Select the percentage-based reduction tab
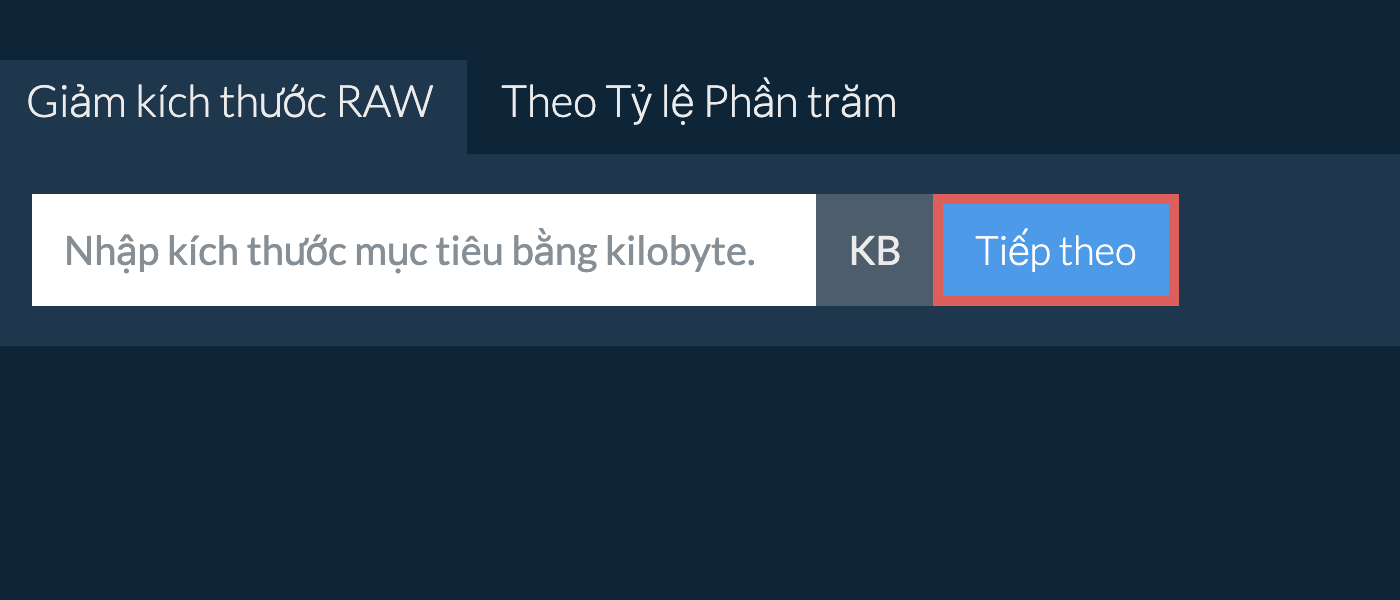The width and height of the screenshot is (1400, 600). pyautogui.click(x=698, y=103)
